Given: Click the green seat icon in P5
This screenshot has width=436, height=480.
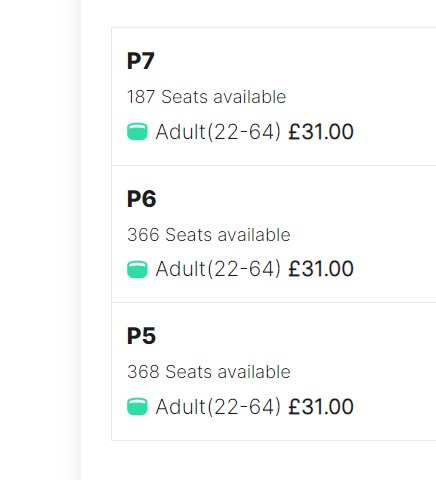Looking at the screenshot, I should click(x=137, y=407).
